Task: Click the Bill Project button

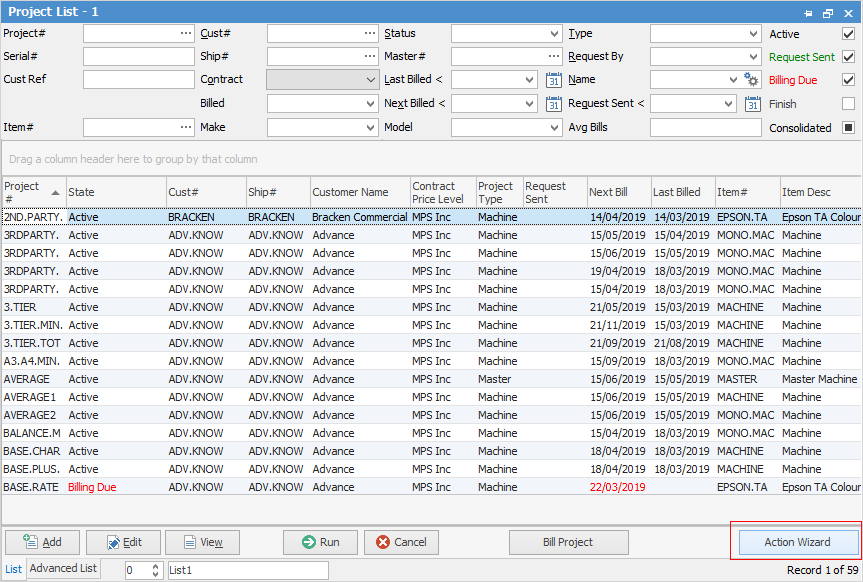Action: [568, 542]
